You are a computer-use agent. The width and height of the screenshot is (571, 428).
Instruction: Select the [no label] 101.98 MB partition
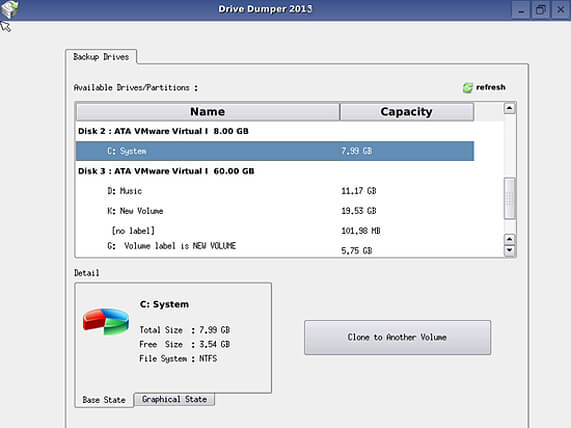point(275,231)
